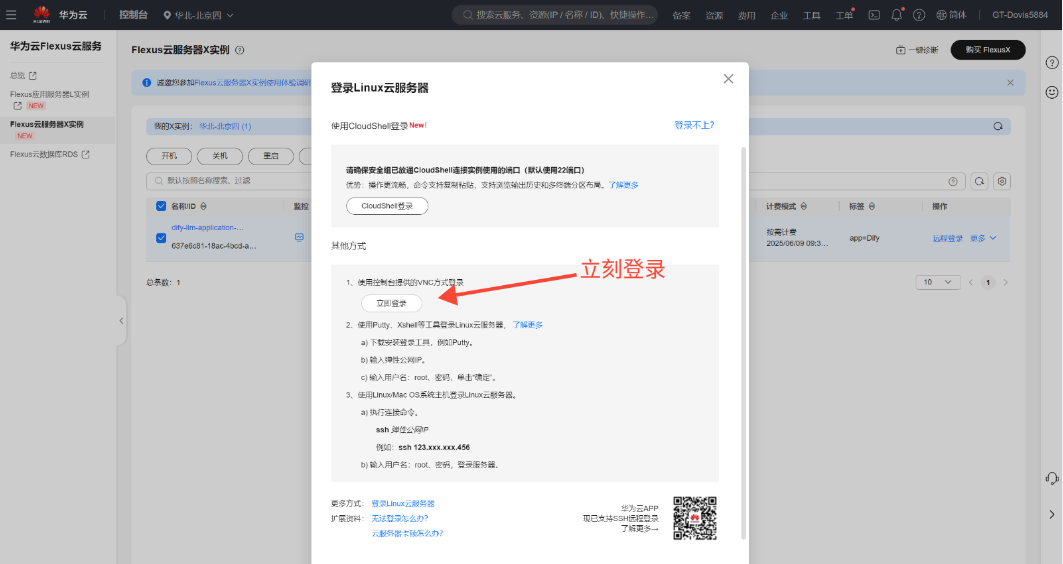
Task: Click the 立即登录 VNC login button
Action: (391, 302)
